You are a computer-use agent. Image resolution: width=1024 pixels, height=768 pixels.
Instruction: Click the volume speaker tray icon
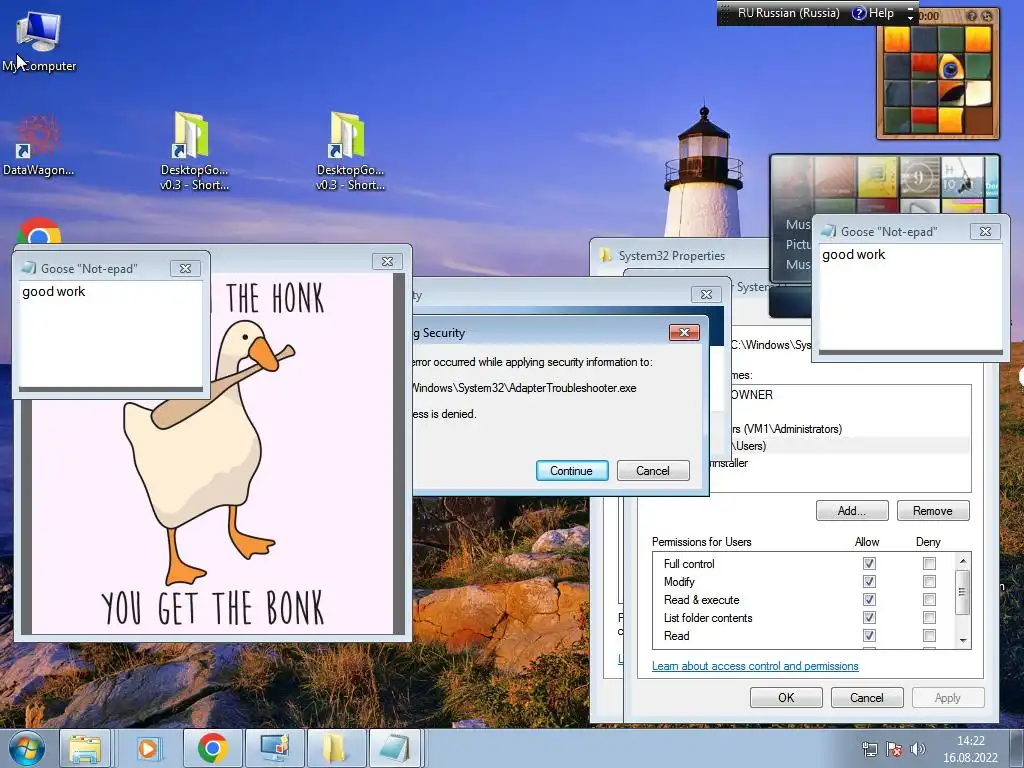click(918, 749)
